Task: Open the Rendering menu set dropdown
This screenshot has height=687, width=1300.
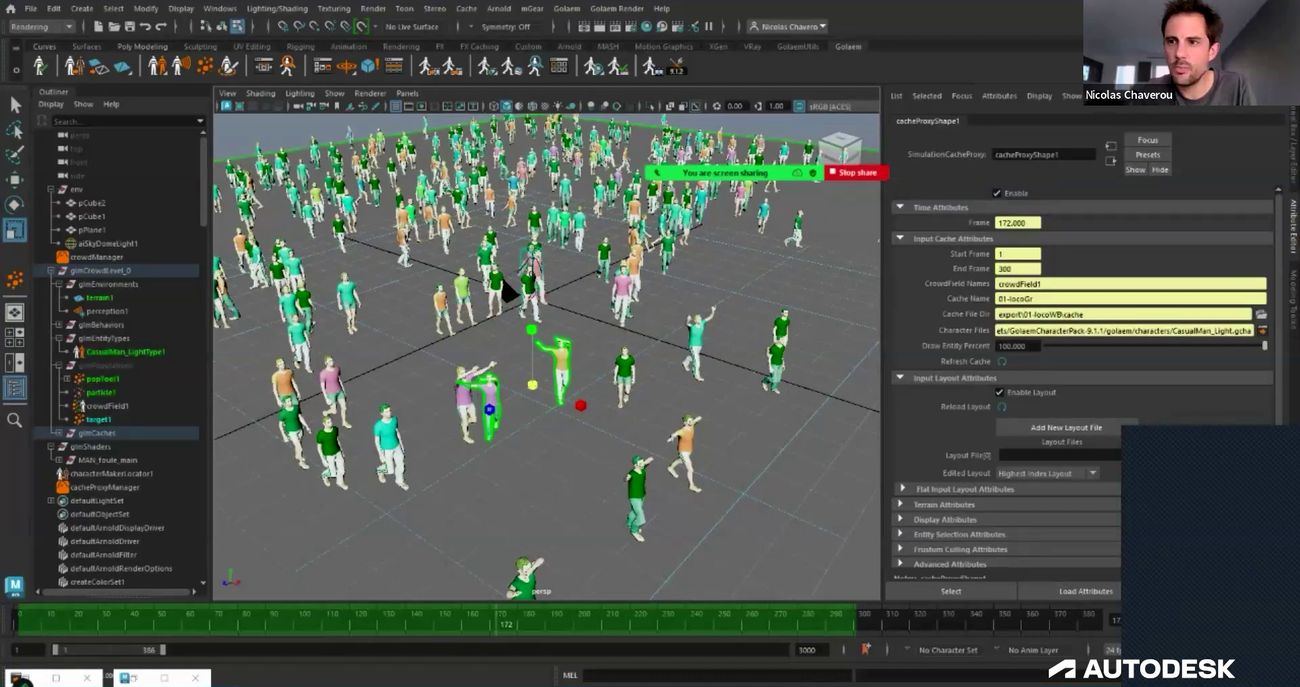Action: pos(42,27)
